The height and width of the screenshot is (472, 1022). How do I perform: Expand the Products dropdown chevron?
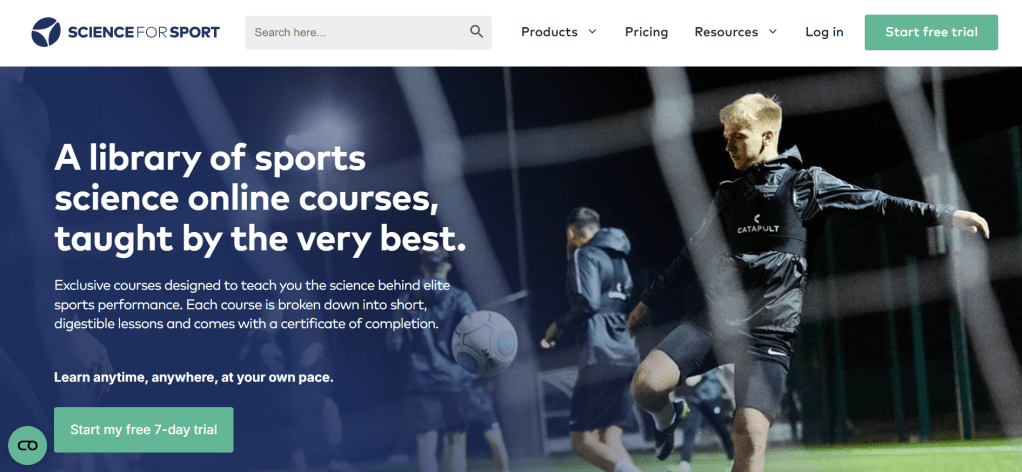pyautogui.click(x=592, y=32)
